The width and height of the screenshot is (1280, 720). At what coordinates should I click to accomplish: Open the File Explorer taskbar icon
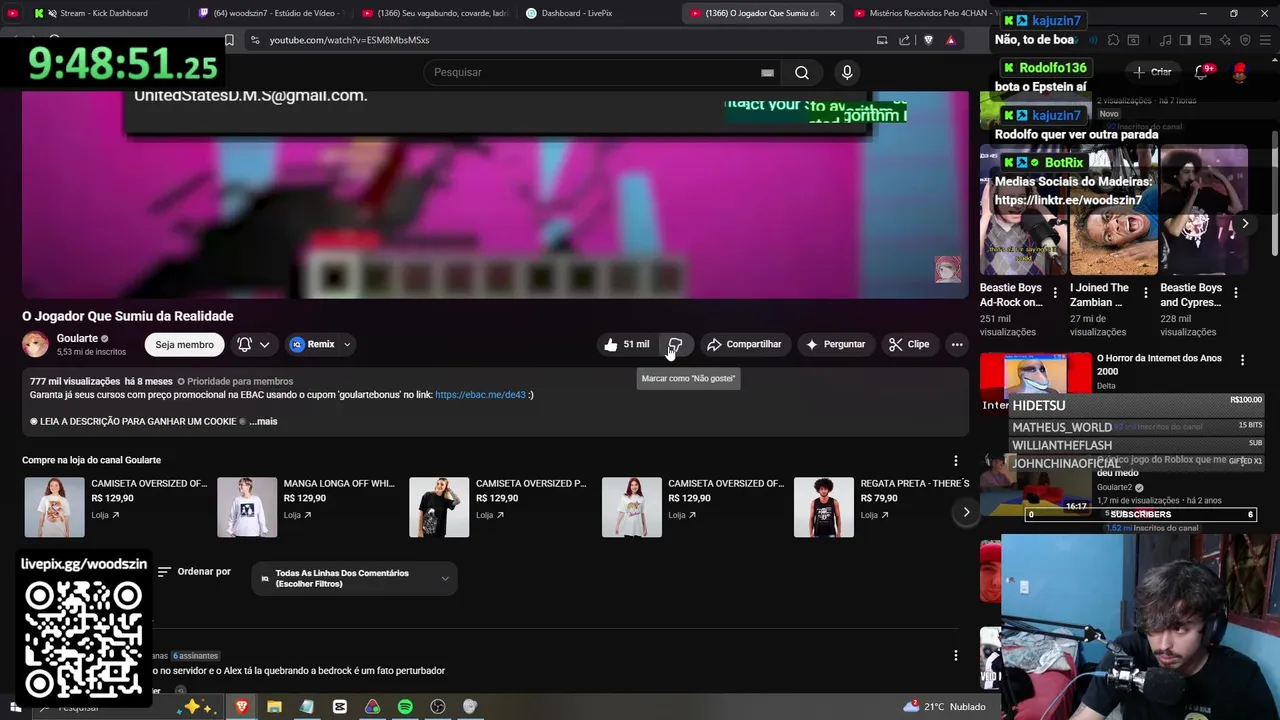[x=274, y=707]
